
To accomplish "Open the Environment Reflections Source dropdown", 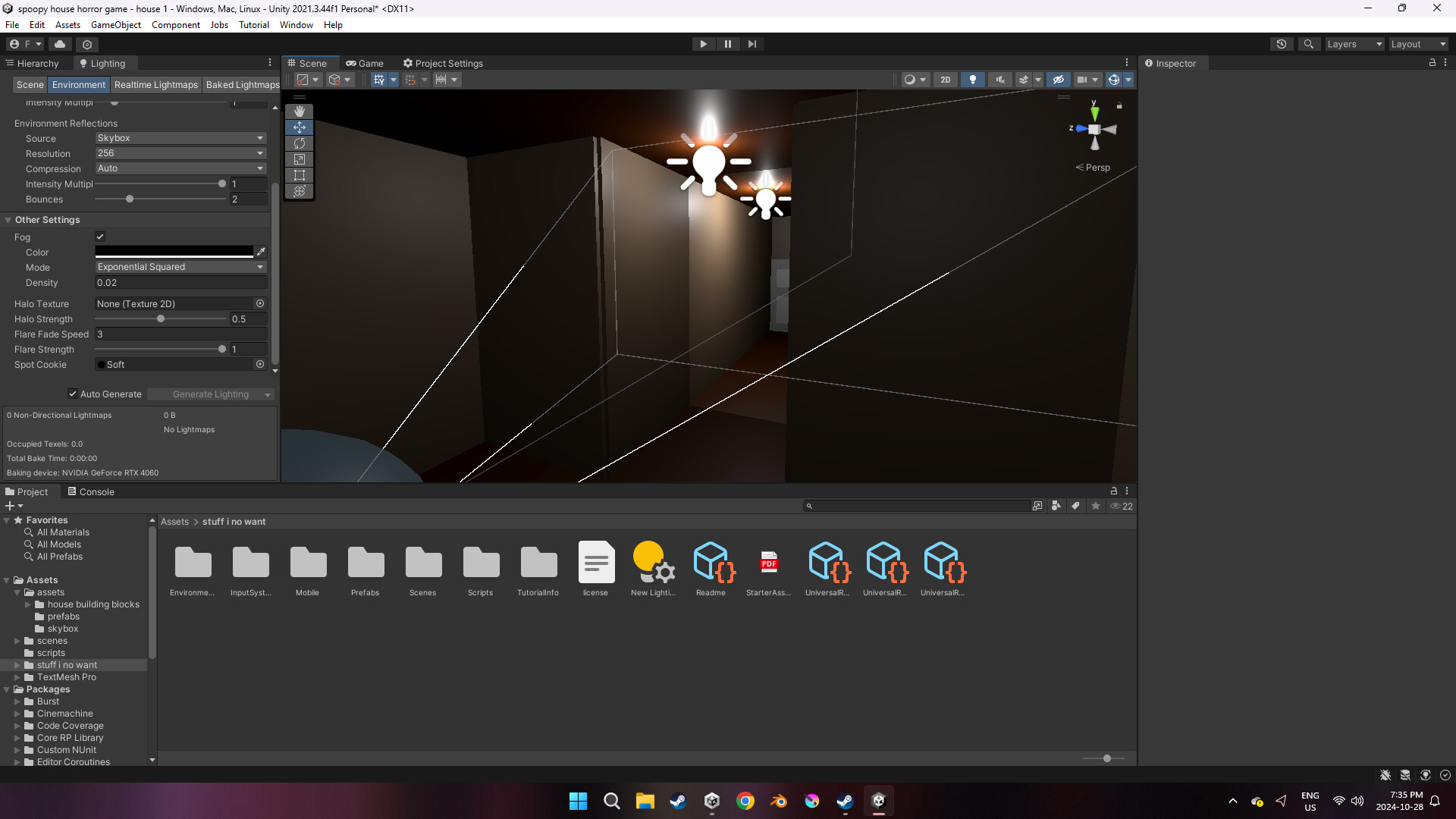I will point(180,138).
